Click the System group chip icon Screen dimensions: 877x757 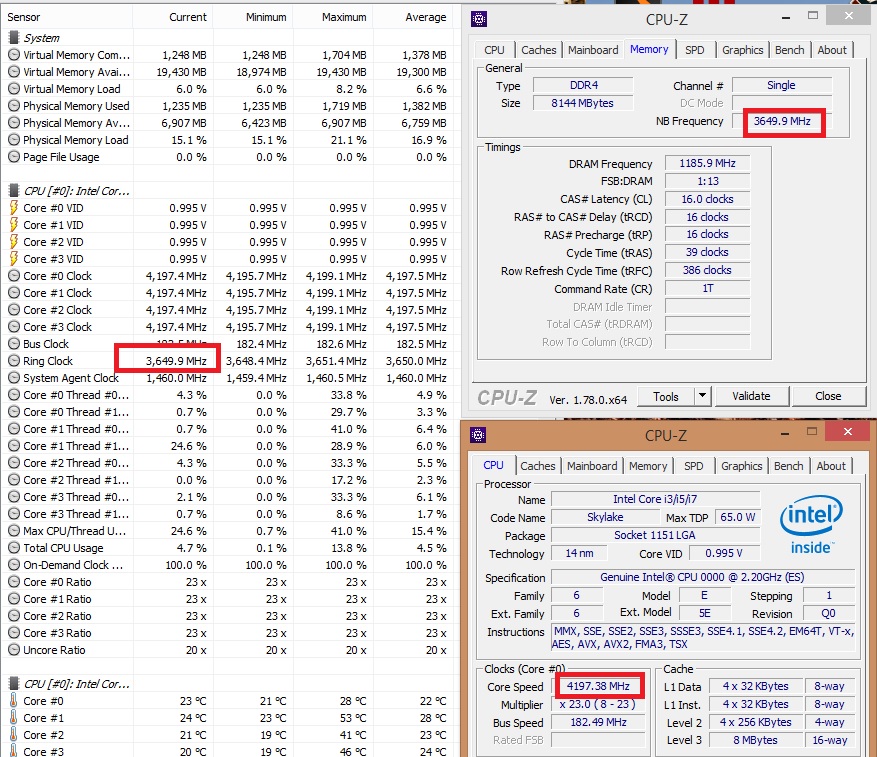(13, 37)
